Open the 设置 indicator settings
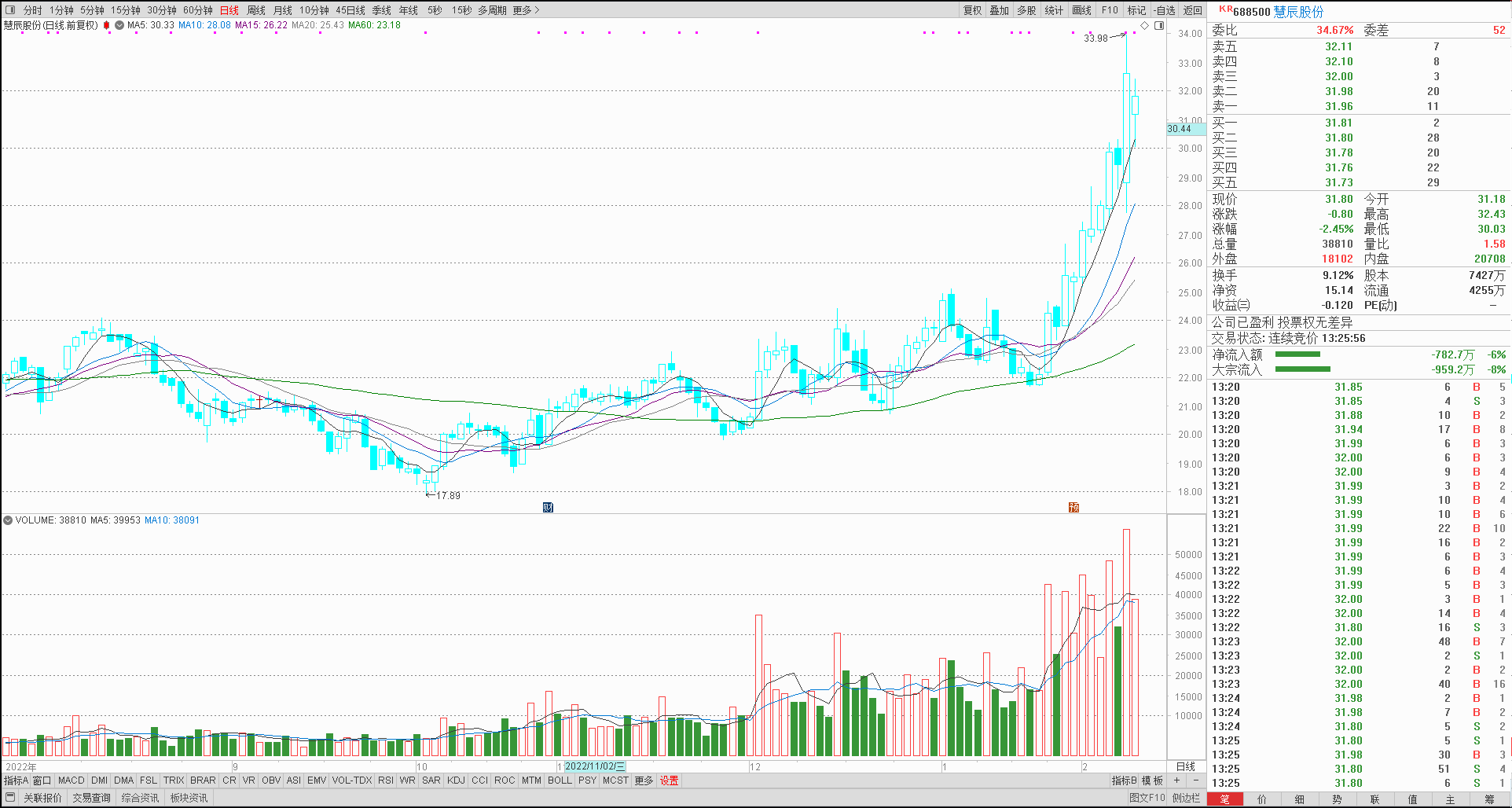 click(669, 780)
